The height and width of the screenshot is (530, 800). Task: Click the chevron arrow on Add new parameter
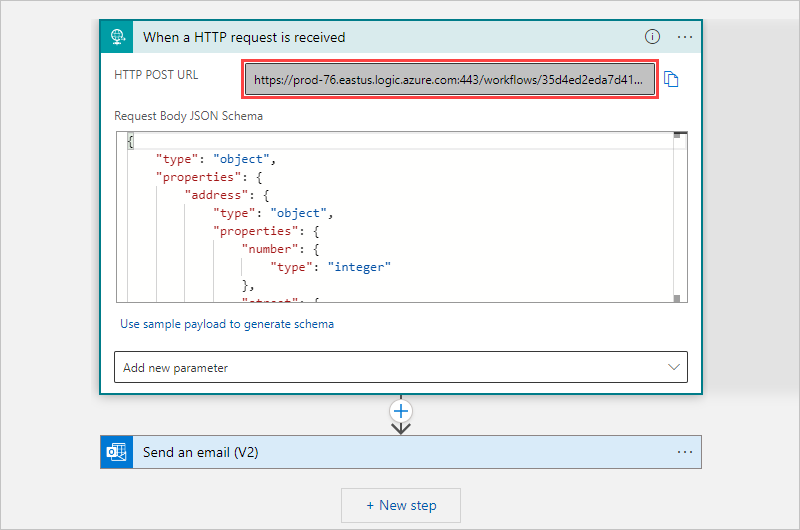673,368
